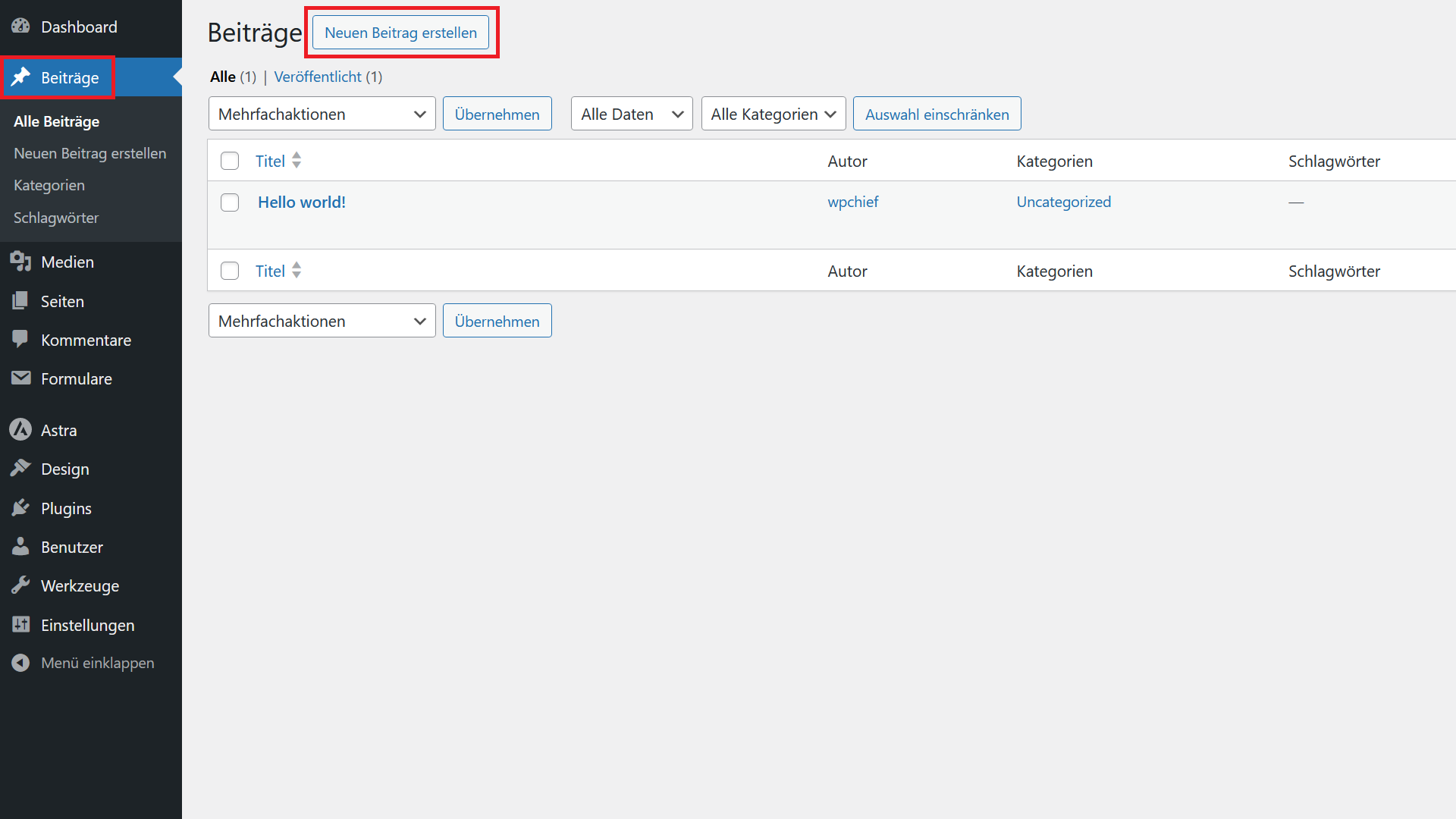Click the Plugins plug icon

pos(20,508)
